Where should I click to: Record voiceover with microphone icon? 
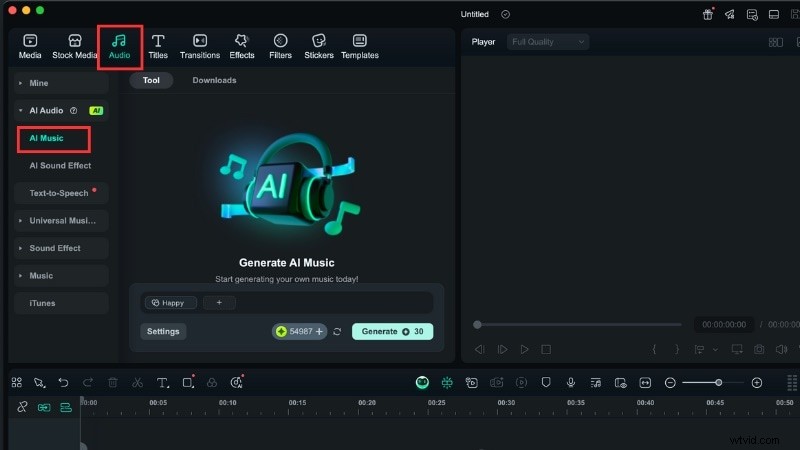(x=570, y=382)
